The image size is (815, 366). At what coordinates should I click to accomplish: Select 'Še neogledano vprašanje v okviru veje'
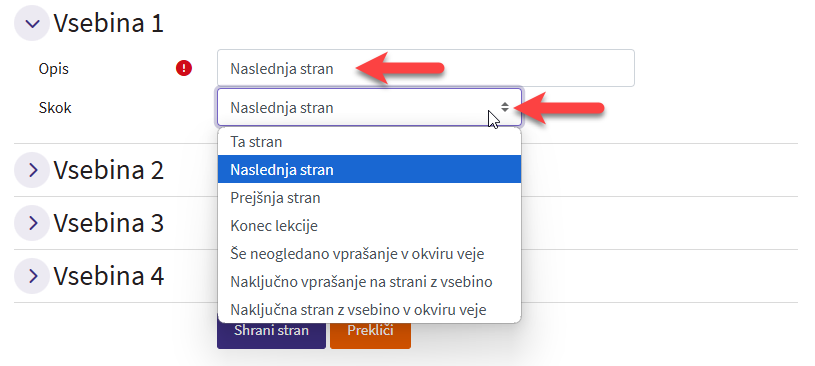(x=369, y=254)
